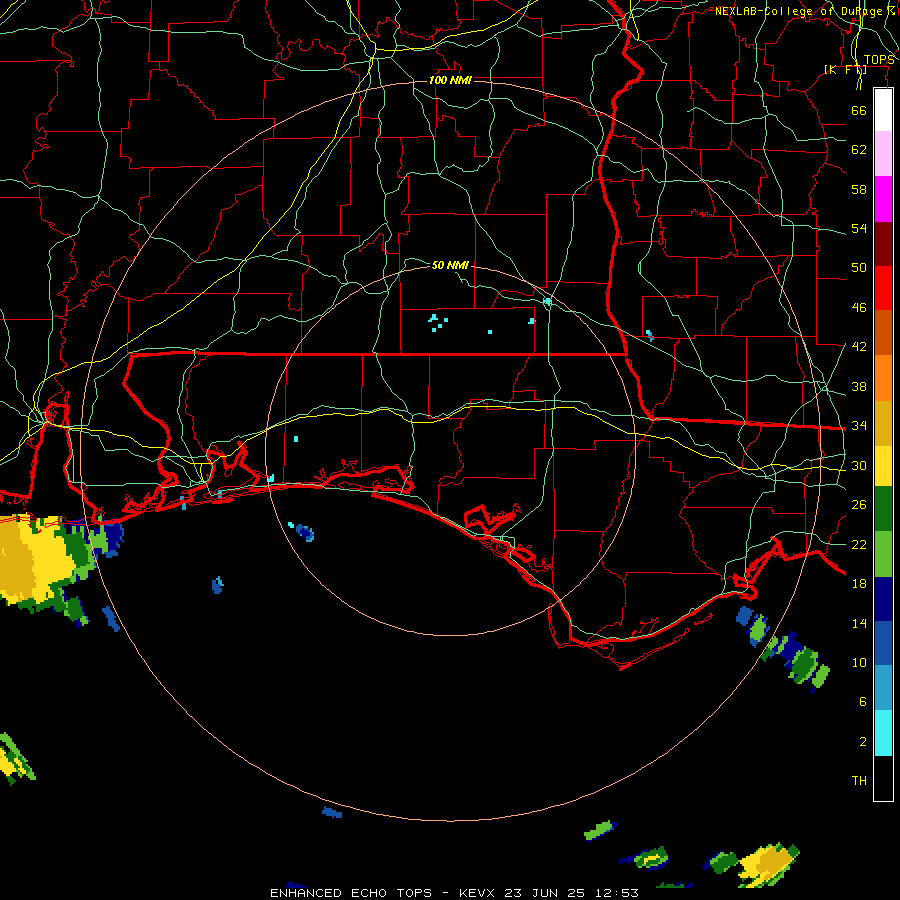Click the "38" legend value
The width and height of the screenshot is (900, 900).
tap(859, 386)
